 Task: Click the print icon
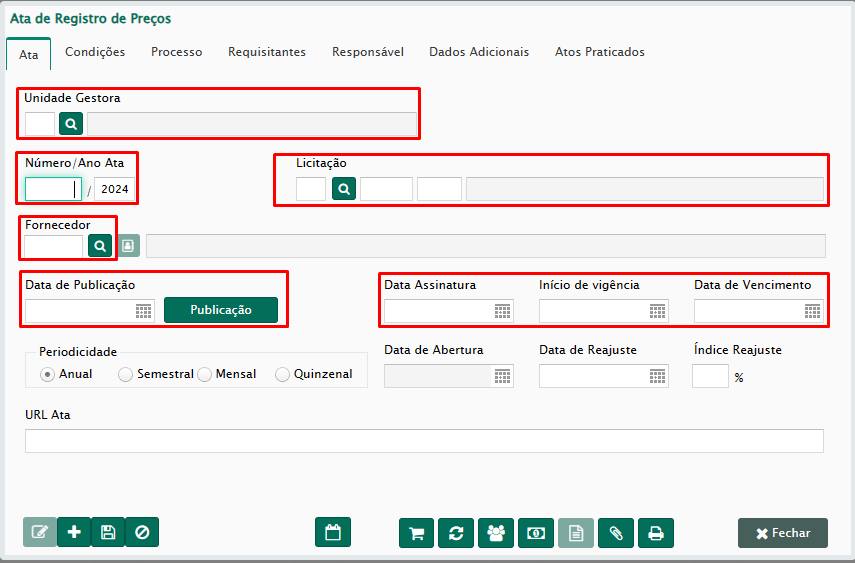click(x=656, y=533)
